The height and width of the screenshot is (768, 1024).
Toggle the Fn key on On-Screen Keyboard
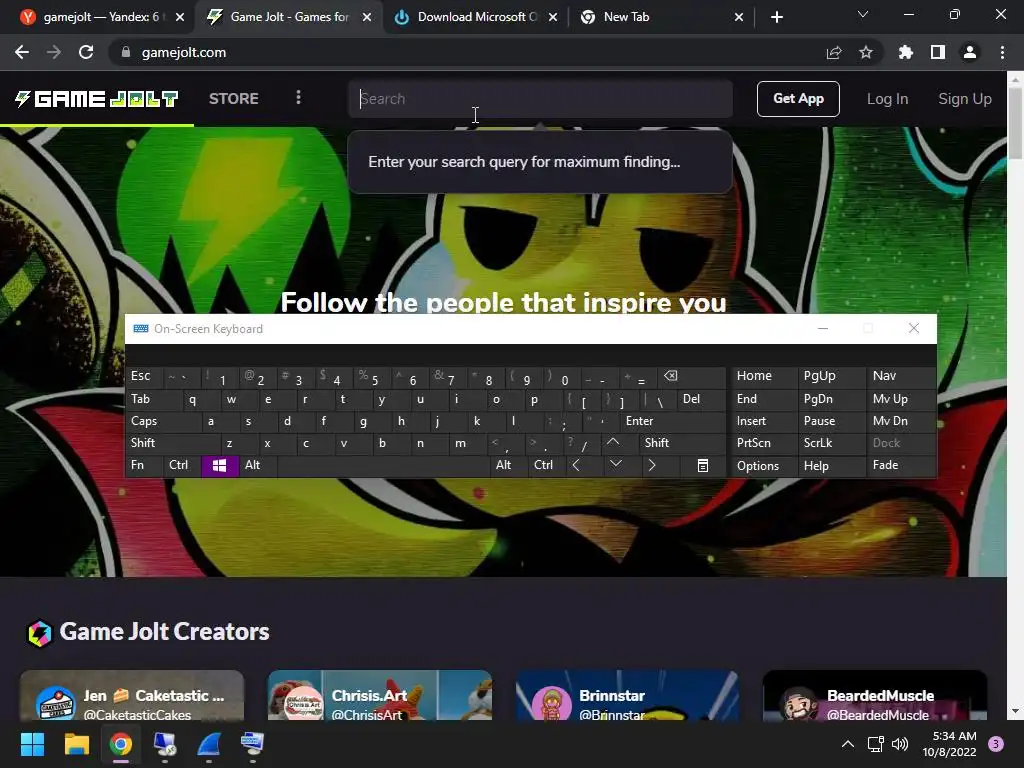(x=144, y=465)
